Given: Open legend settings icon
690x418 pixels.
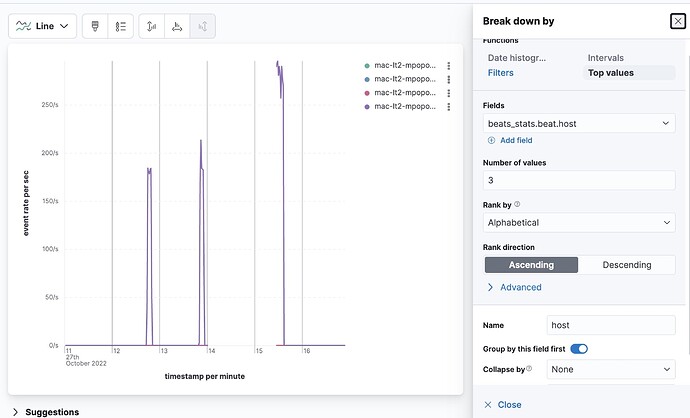Looking at the screenshot, I should [121, 26].
